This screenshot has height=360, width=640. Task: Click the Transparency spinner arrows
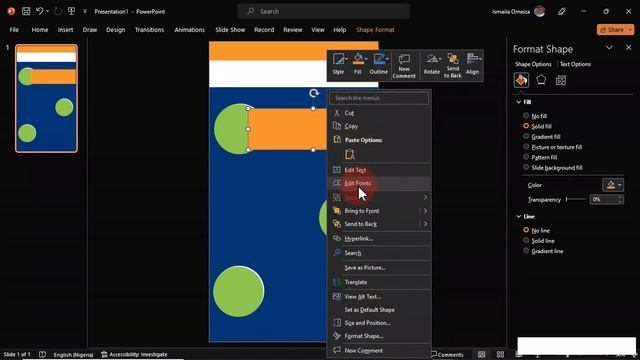click(620, 199)
